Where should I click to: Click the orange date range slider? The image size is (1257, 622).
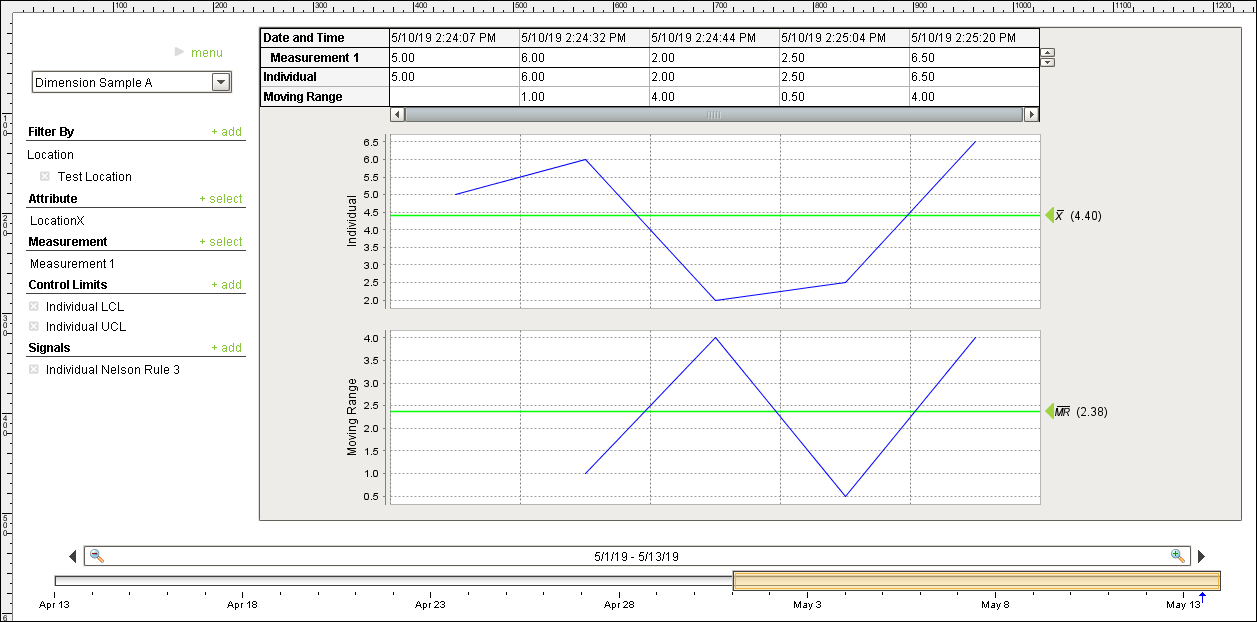pos(976,581)
